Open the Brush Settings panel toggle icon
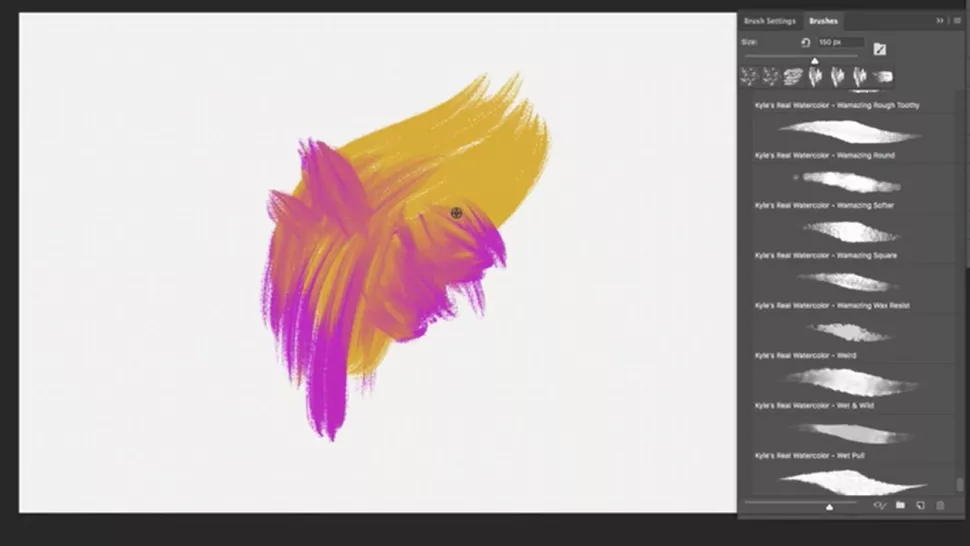970x546 pixels. click(x=879, y=49)
